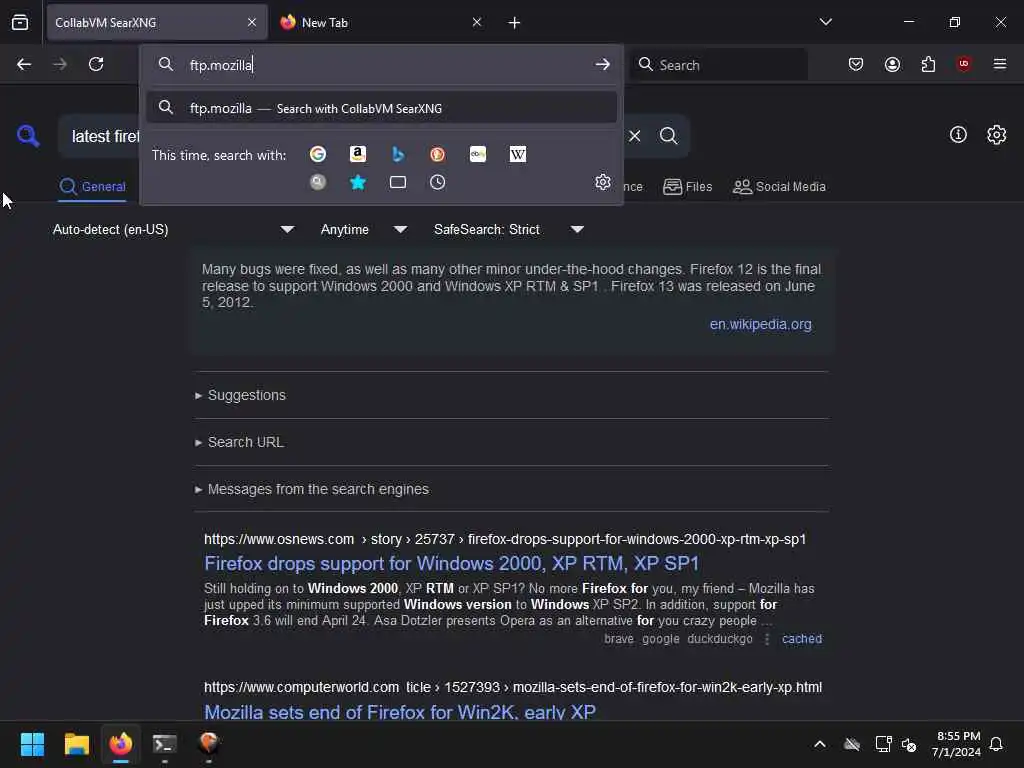
Task: Search in bookmarks via star icon
Action: coord(358,182)
